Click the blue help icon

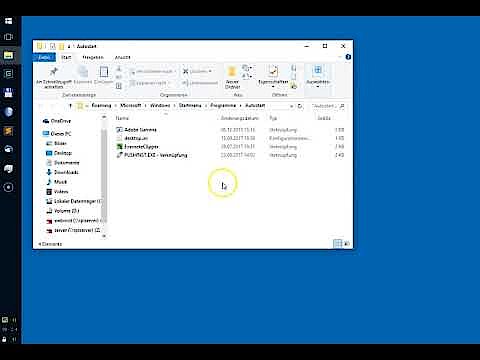[x=348, y=57]
